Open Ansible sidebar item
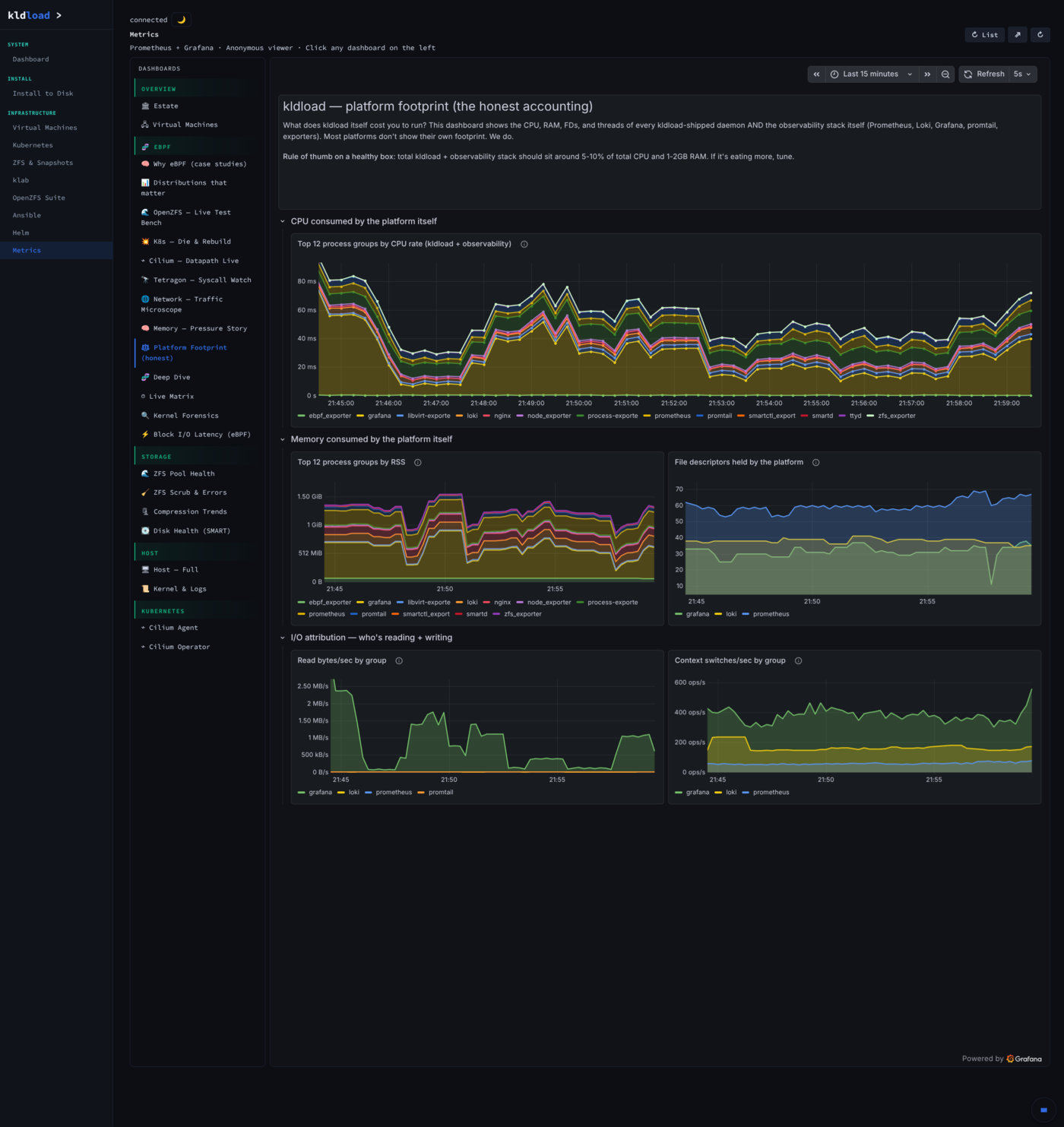This screenshot has width=1064, height=1127. click(x=56, y=215)
